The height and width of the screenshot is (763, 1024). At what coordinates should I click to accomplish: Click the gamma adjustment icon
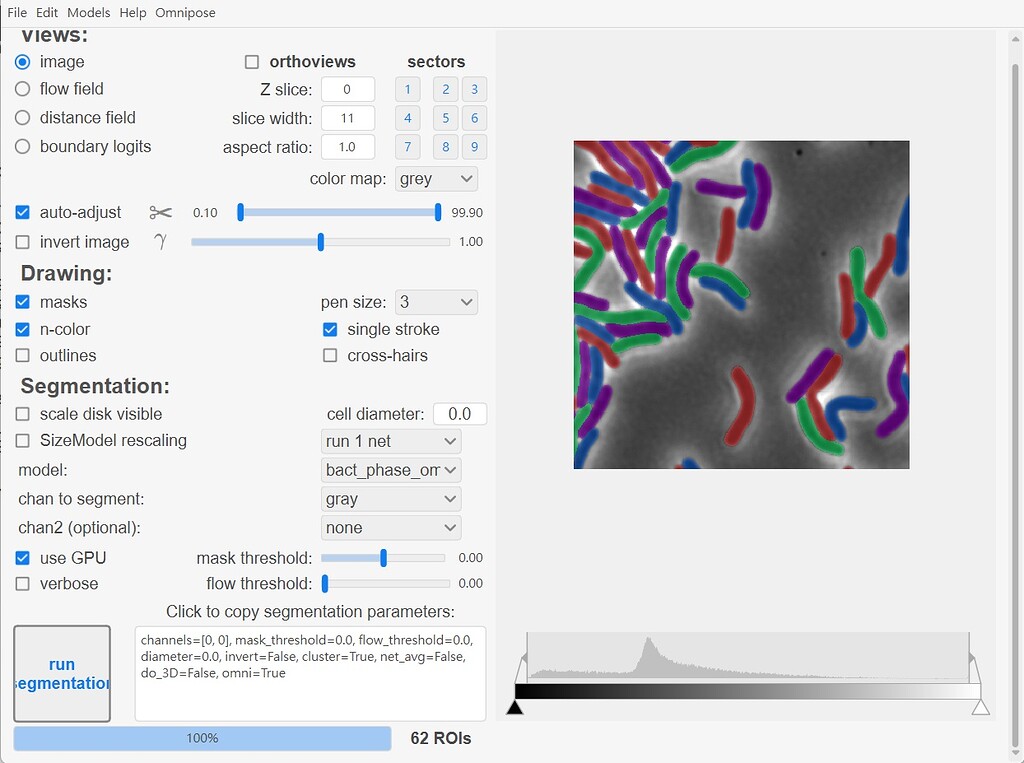tap(160, 241)
